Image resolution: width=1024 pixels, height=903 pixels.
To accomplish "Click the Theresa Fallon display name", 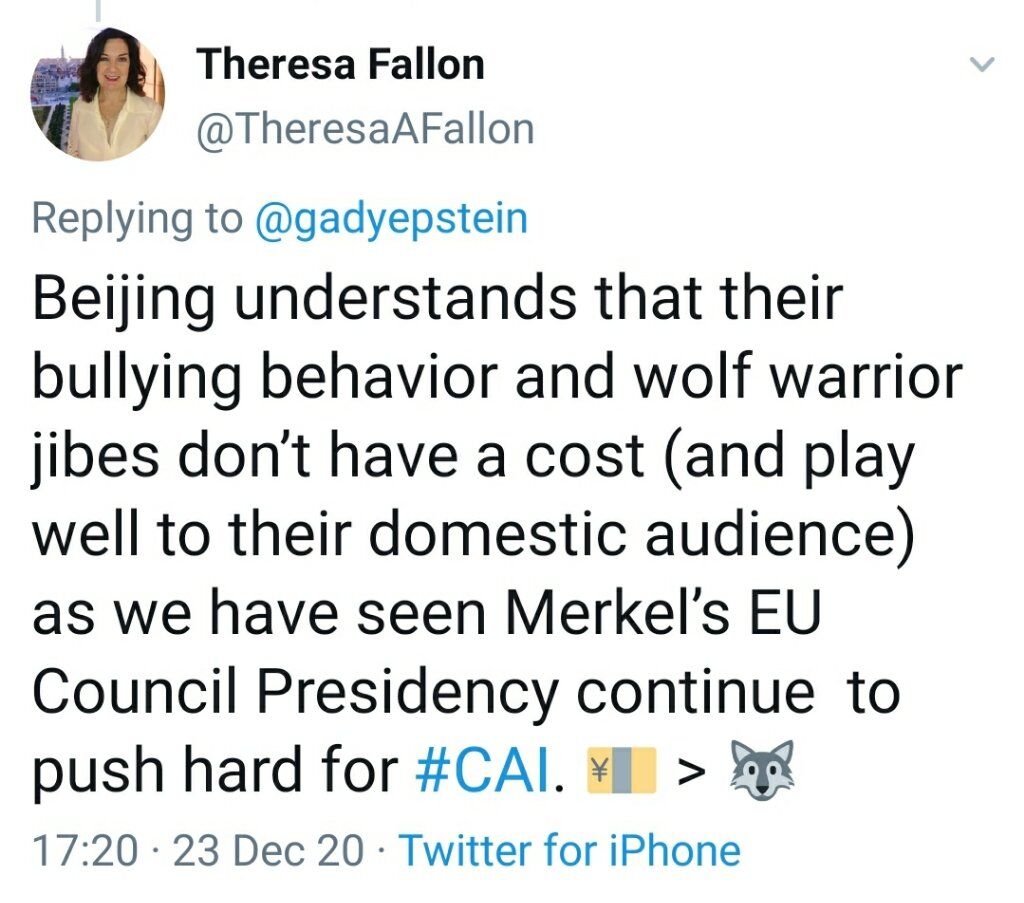I will coord(340,65).
